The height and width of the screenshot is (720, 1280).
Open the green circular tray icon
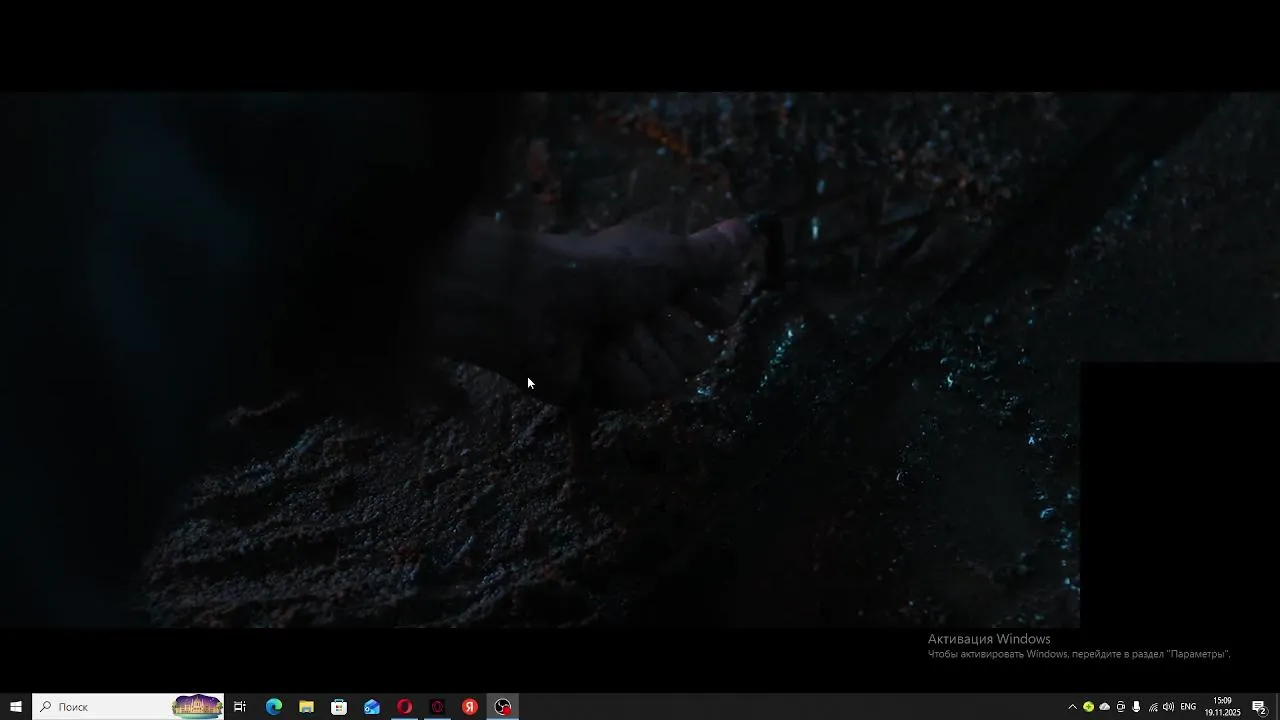(1088, 707)
